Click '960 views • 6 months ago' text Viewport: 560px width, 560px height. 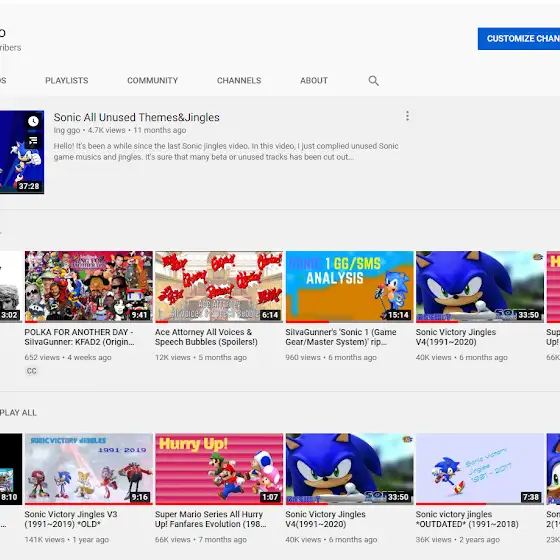(x=331, y=357)
